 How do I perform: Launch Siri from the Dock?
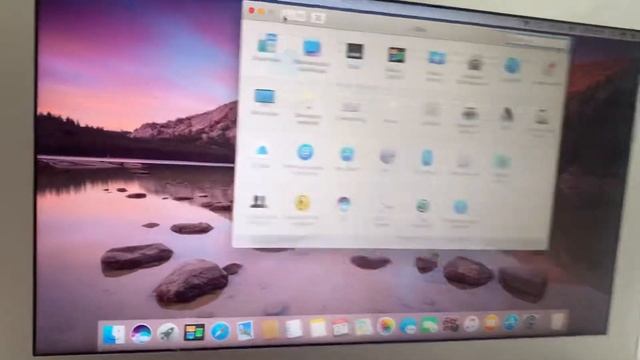point(141,333)
